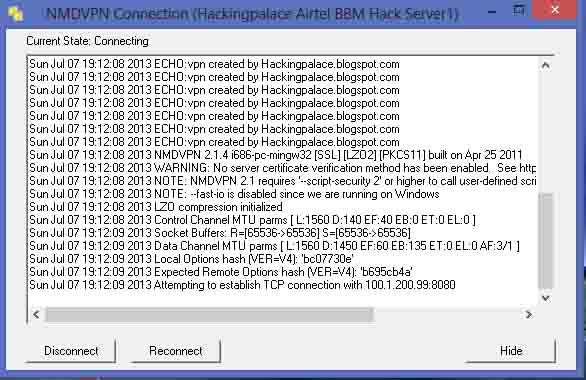The height and width of the screenshot is (380, 586).
Task: Select the 'LZO compression initialized' line
Action: point(156,207)
